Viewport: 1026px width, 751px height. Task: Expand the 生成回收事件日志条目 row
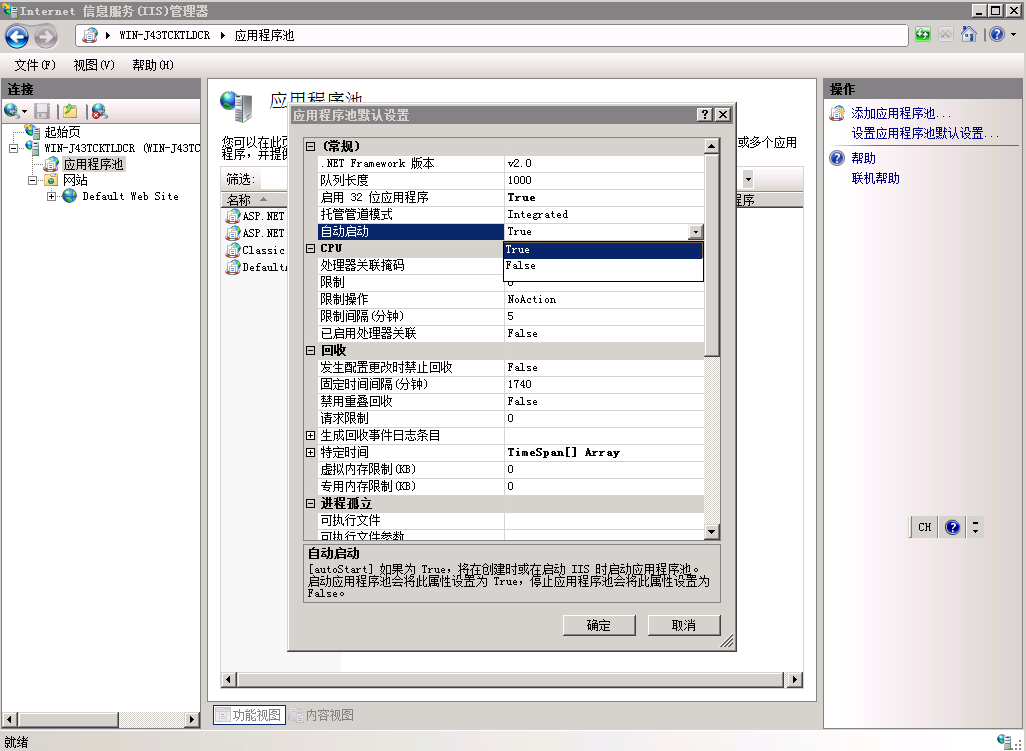click(x=311, y=436)
